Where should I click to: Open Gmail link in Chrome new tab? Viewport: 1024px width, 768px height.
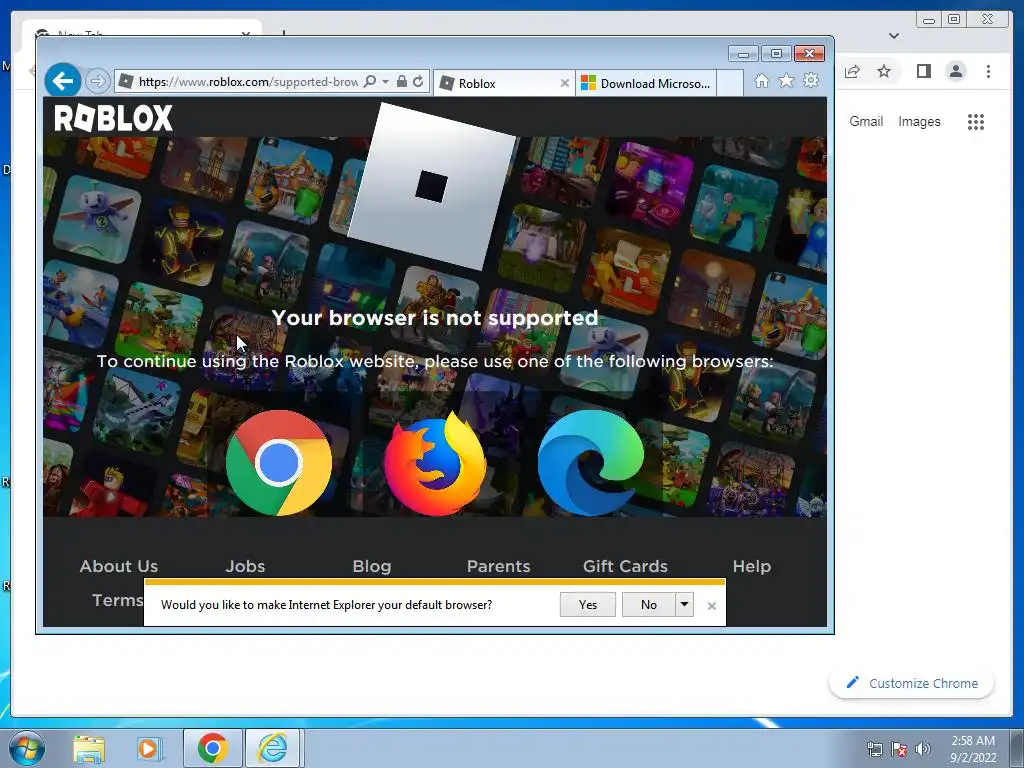click(x=866, y=121)
